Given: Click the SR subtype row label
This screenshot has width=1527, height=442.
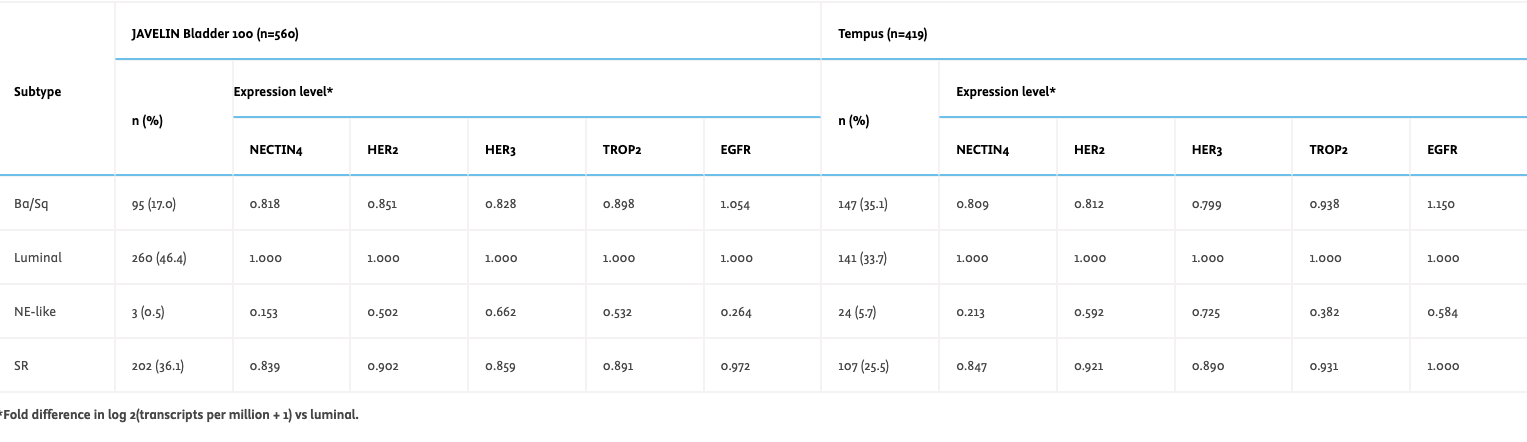Looking at the screenshot, I should (x=21, y=366).
